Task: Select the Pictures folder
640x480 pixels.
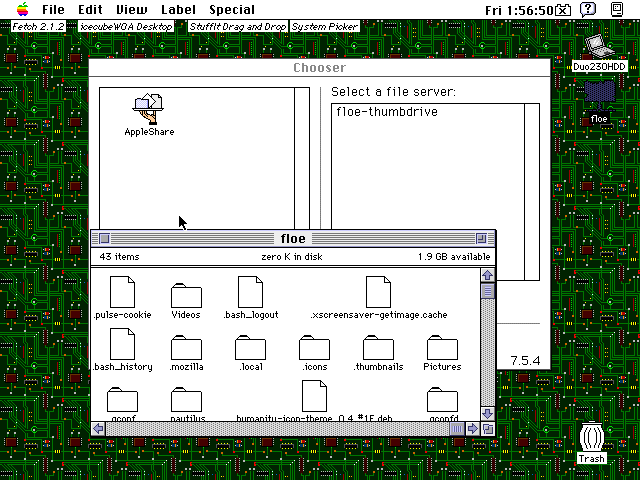Action: point(442,347)
